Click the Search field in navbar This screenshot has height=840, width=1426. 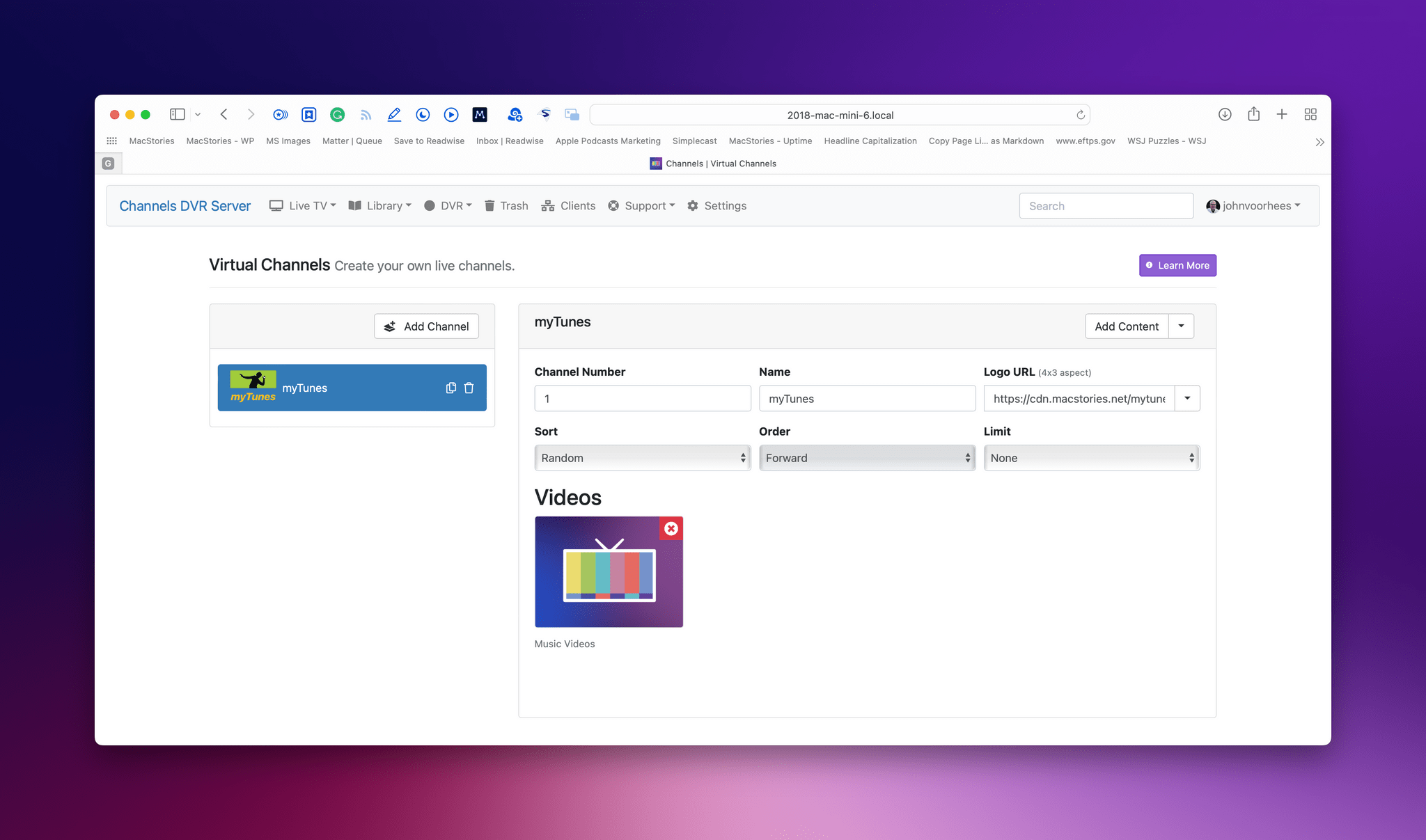click(1106, 206)
